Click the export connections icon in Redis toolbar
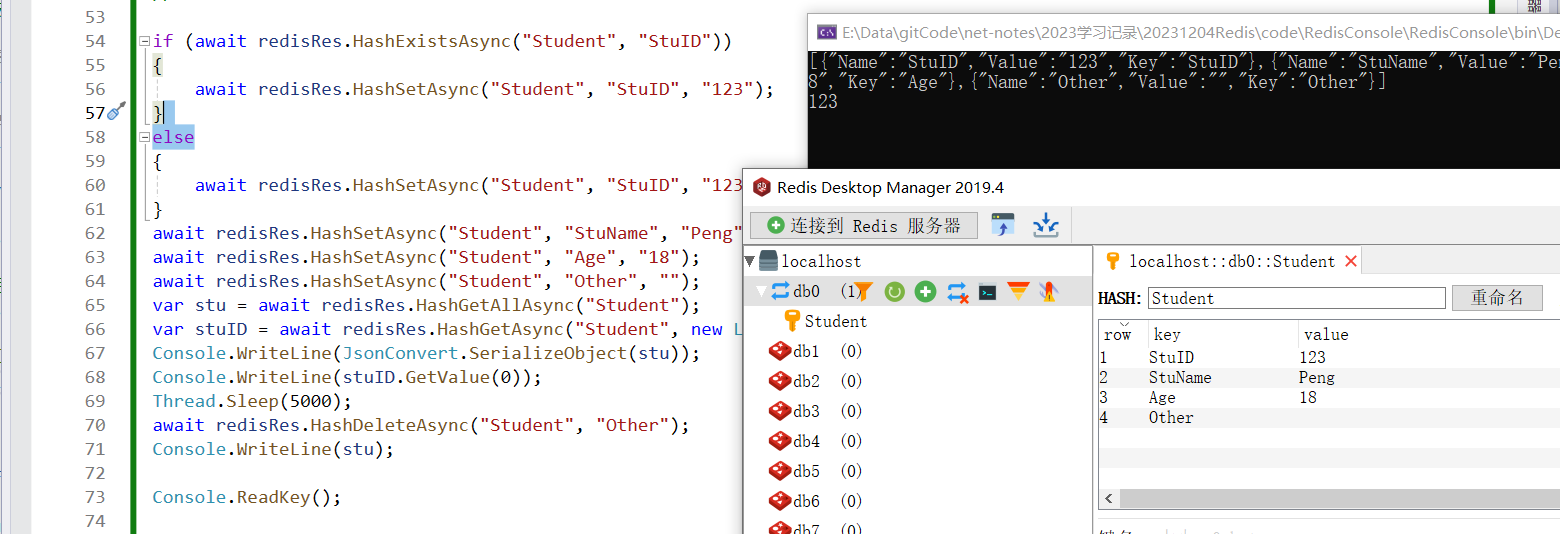Screen dimensions: 1560x534 click(x=1046, y=225)
